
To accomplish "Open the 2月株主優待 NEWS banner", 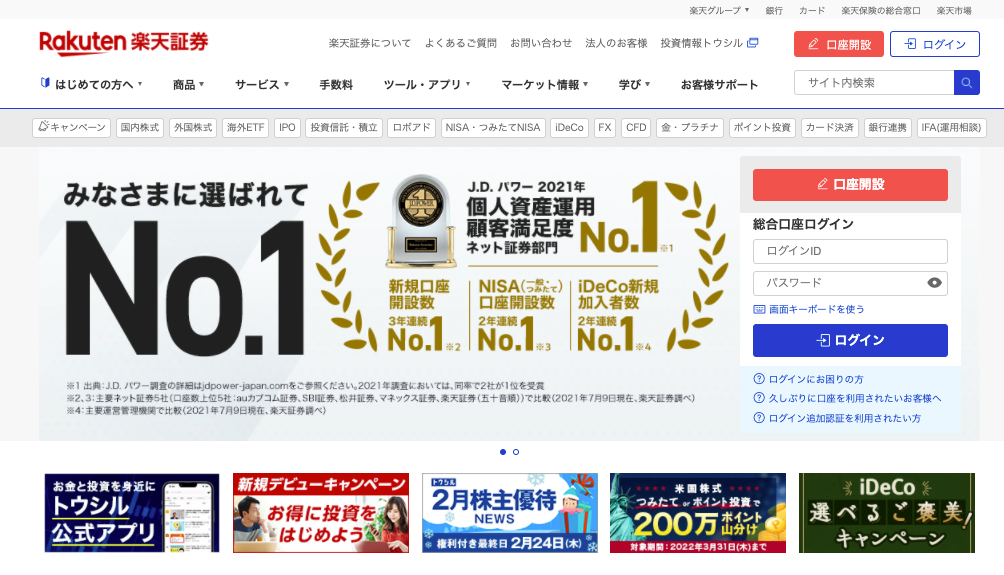I will coord(510,513).
